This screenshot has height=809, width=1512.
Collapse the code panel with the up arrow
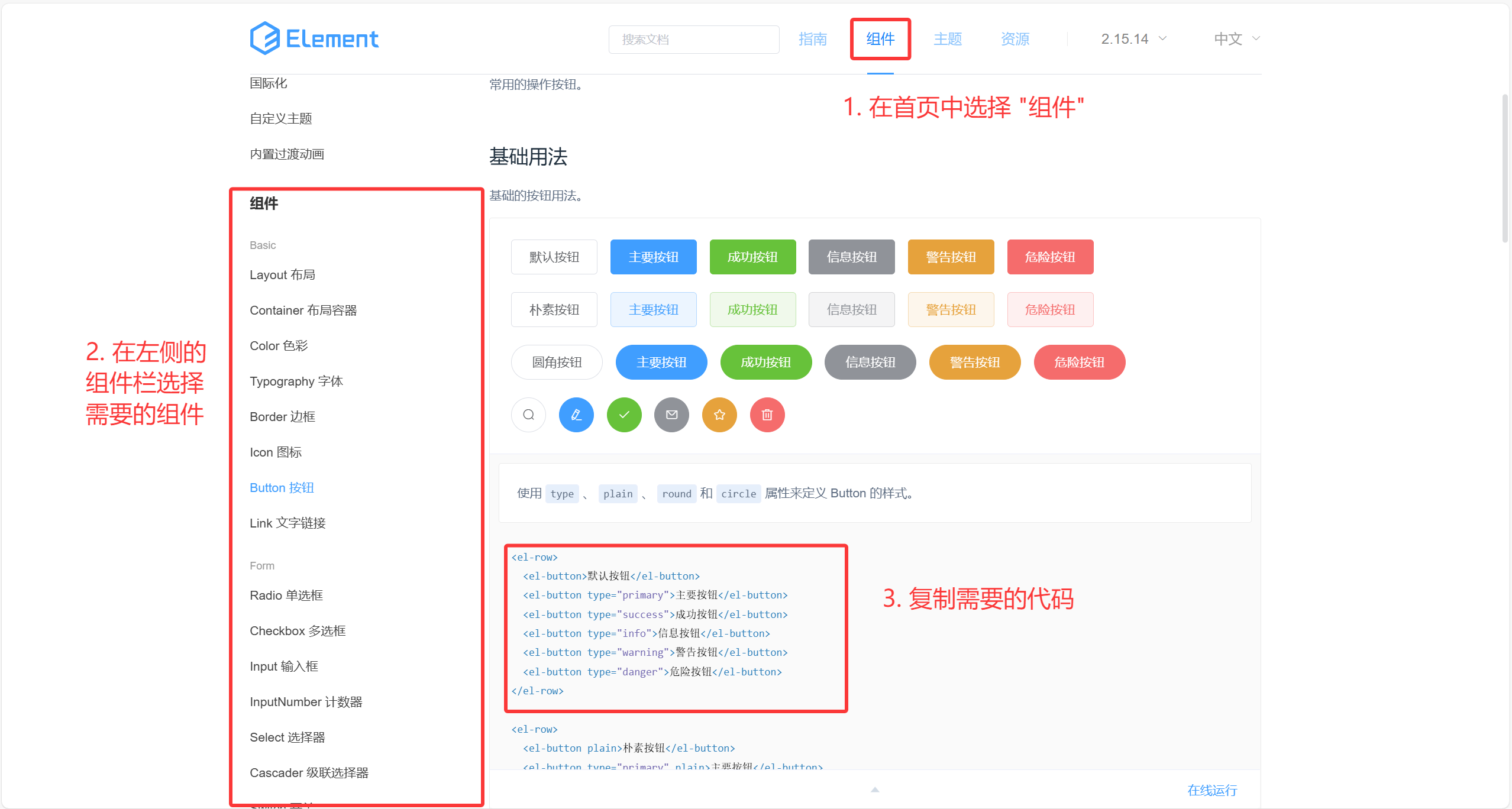[875, 789]
